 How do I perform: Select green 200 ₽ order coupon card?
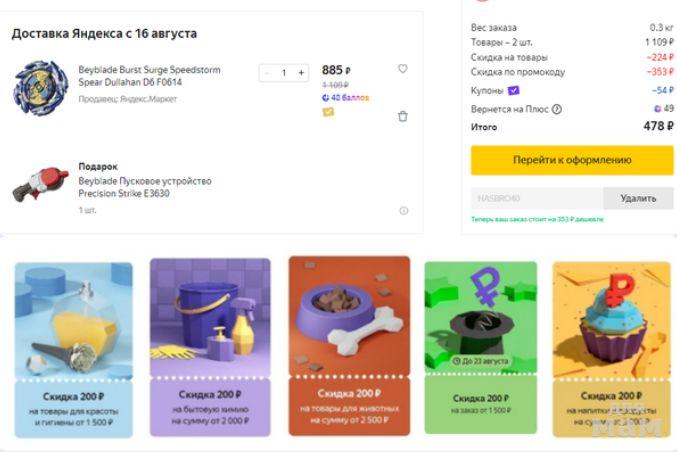pyautogui.click(x=481, y=347)
